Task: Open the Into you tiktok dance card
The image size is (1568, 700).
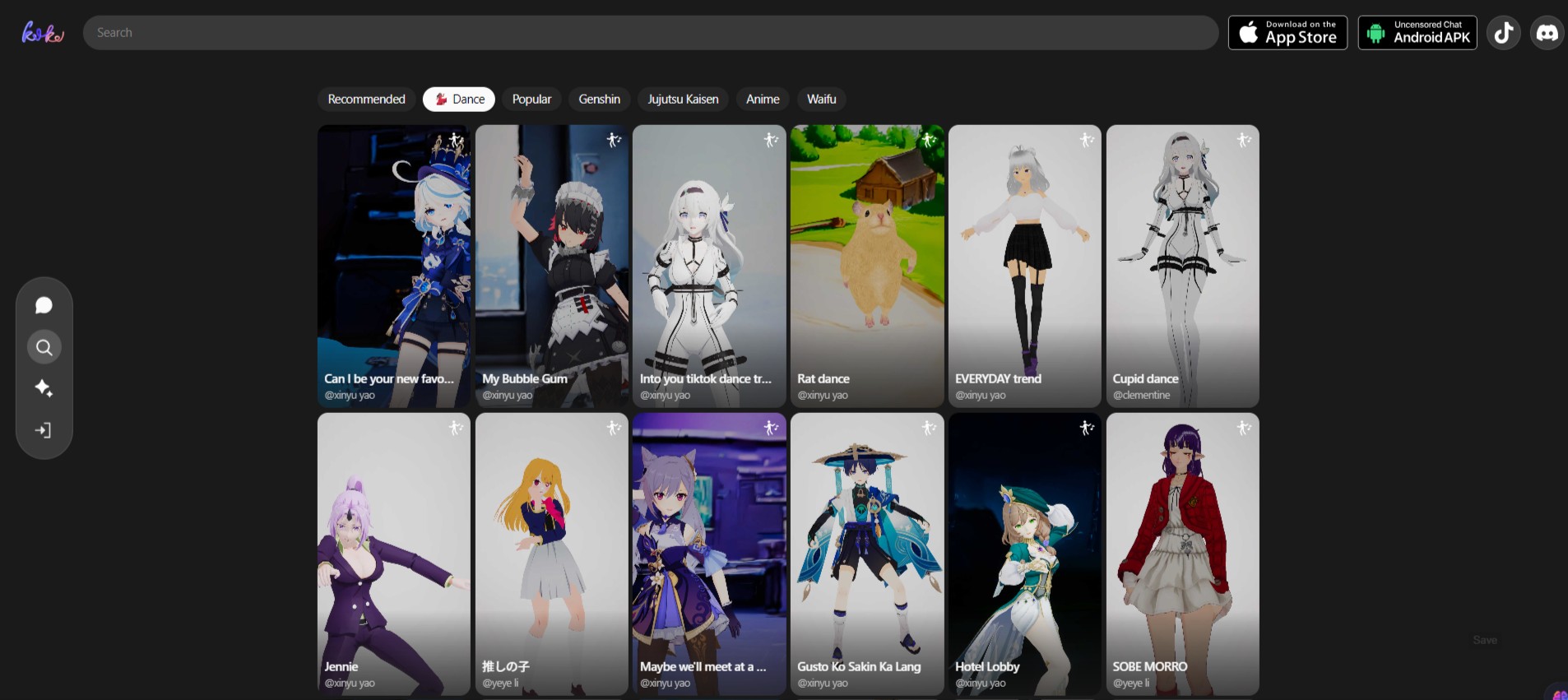Action: coord(709,266)
